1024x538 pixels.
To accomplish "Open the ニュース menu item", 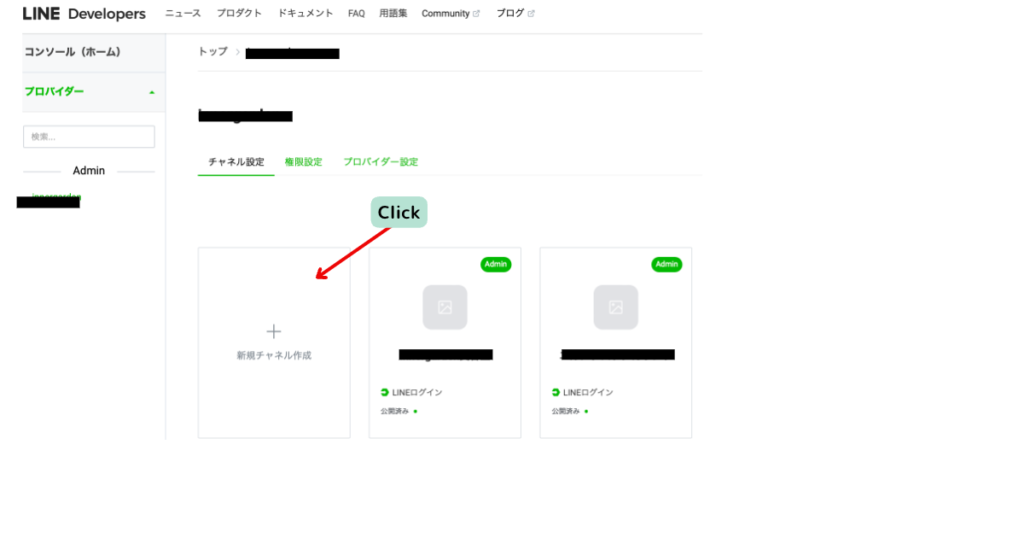I will pos(183,13).
